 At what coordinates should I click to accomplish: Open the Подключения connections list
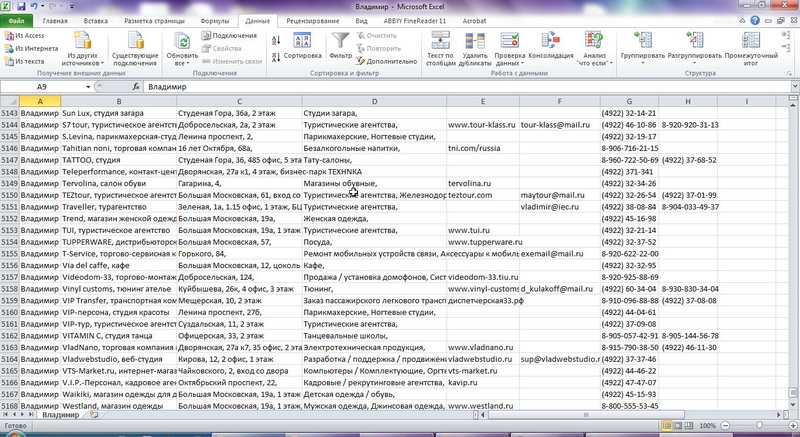(229, 36)
